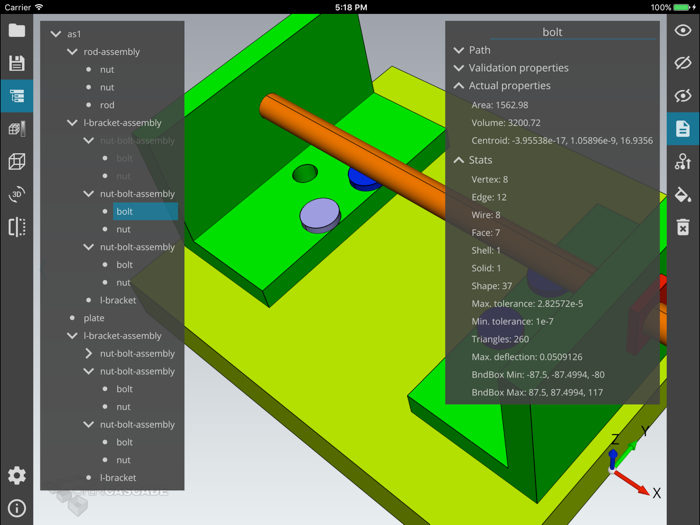700x525 pixels.
Task: Expand the collapsed nut-bolt-assembly node
Action: [88, 354]
